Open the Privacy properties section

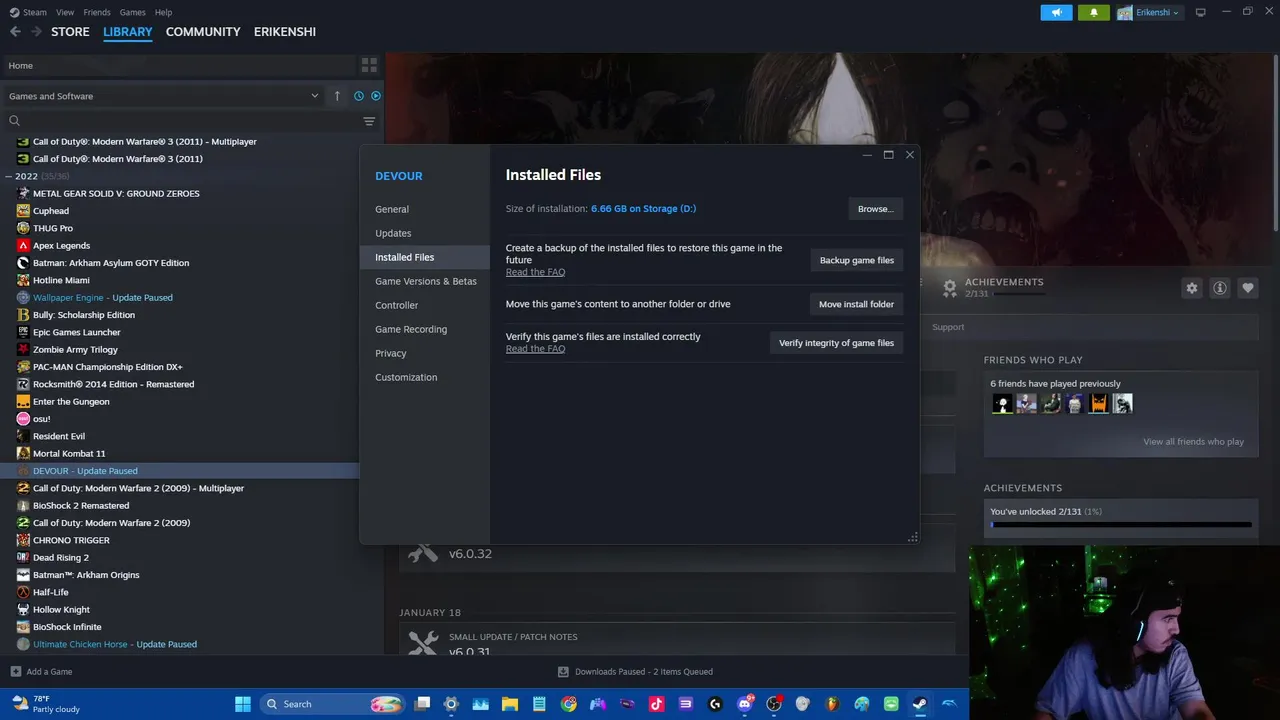pos(425,353)
